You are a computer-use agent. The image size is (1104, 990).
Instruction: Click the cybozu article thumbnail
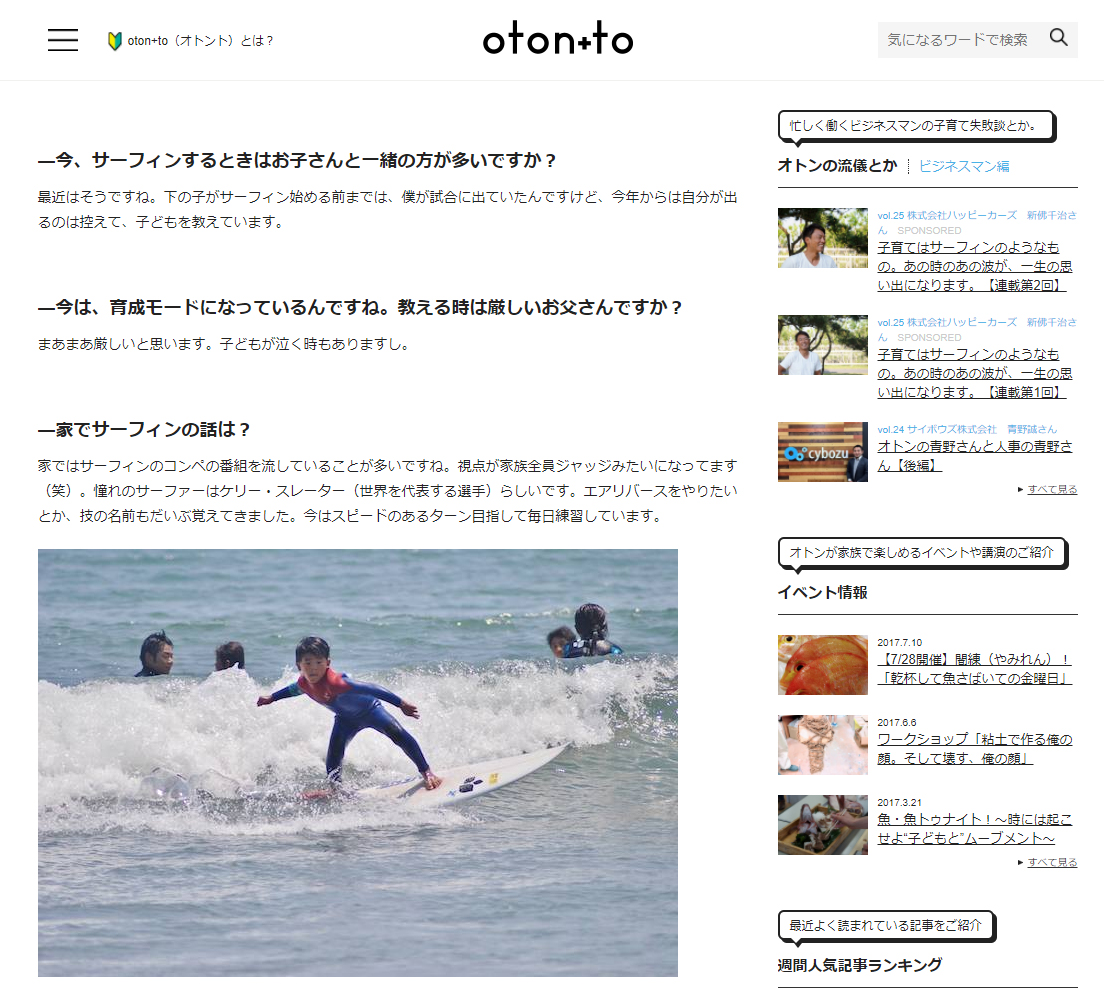click(x=822, y=452)
